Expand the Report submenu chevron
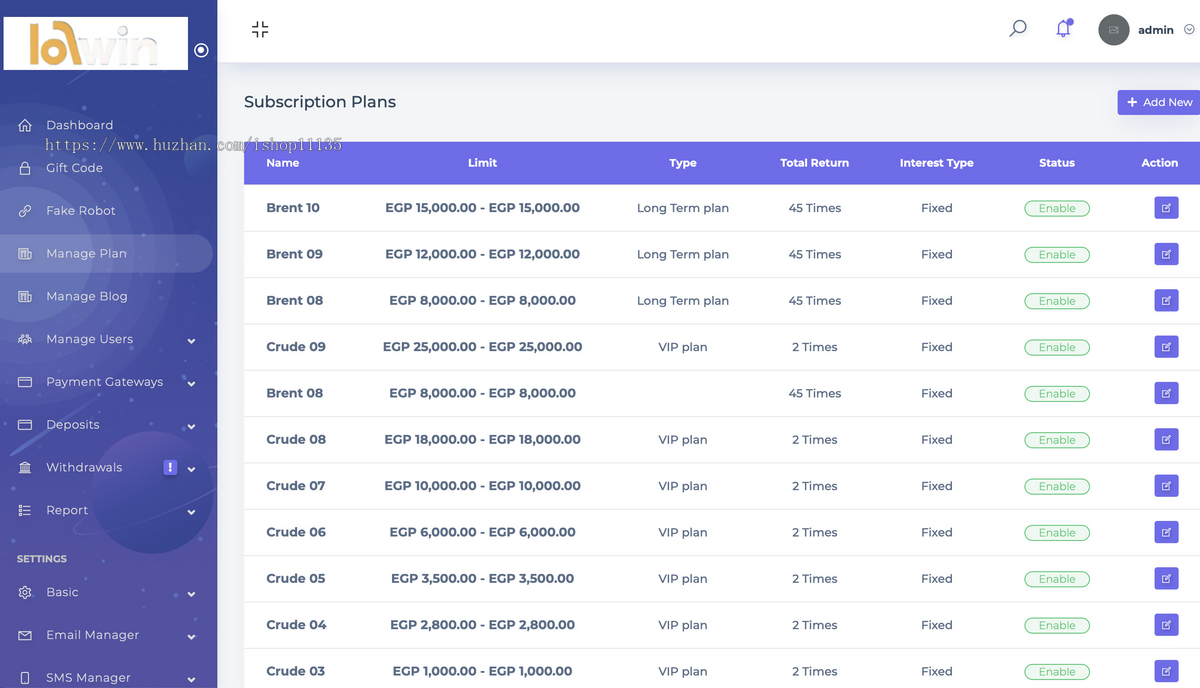1200x688 pixels. [x=191, y=512]
